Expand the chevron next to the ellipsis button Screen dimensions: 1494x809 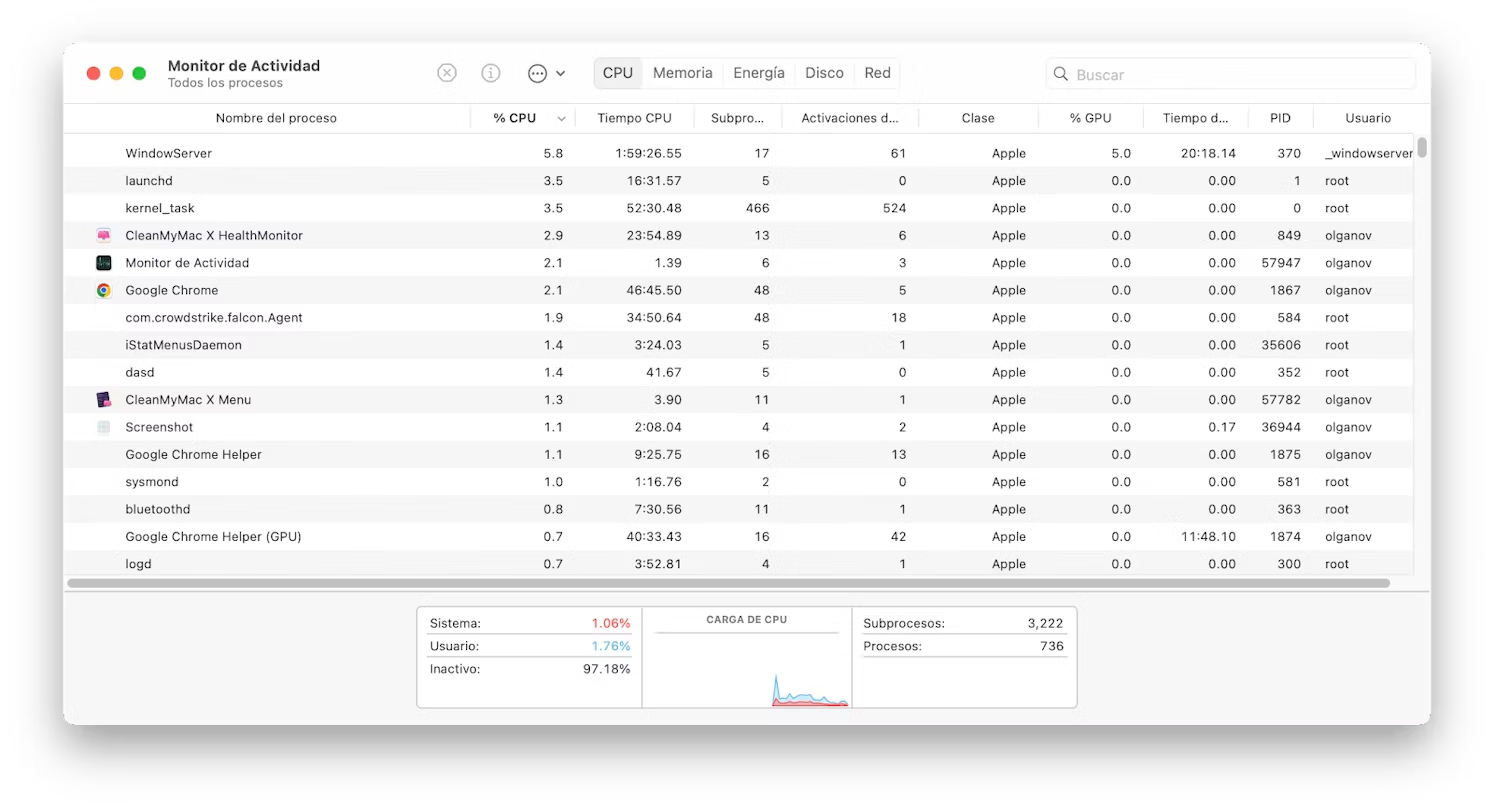coord(560,74)
